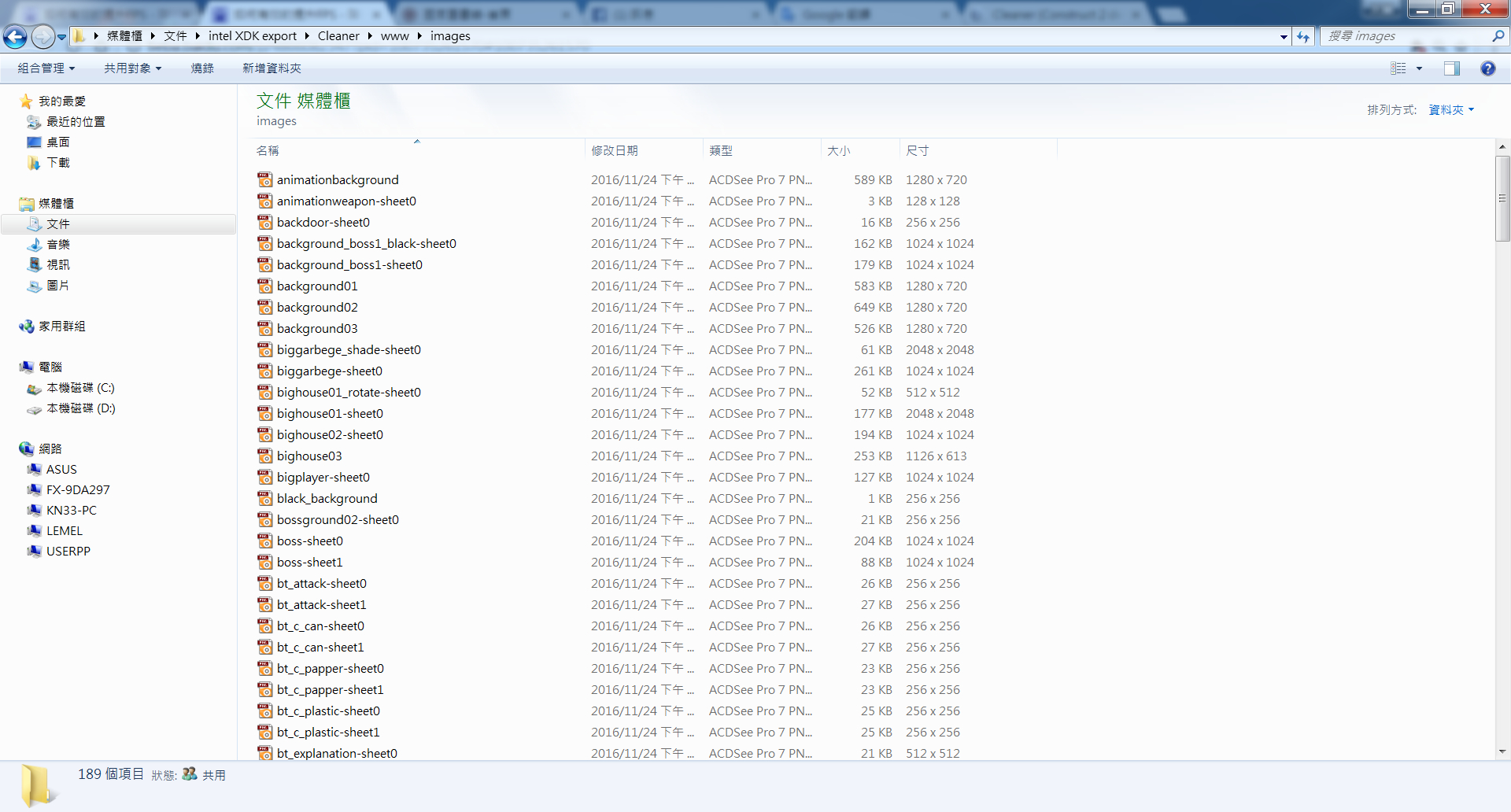The width and height of the screenshot is (1511, 812).
Task: Click the scrollbar down arrow
Action: click(x=1502, y=751)
